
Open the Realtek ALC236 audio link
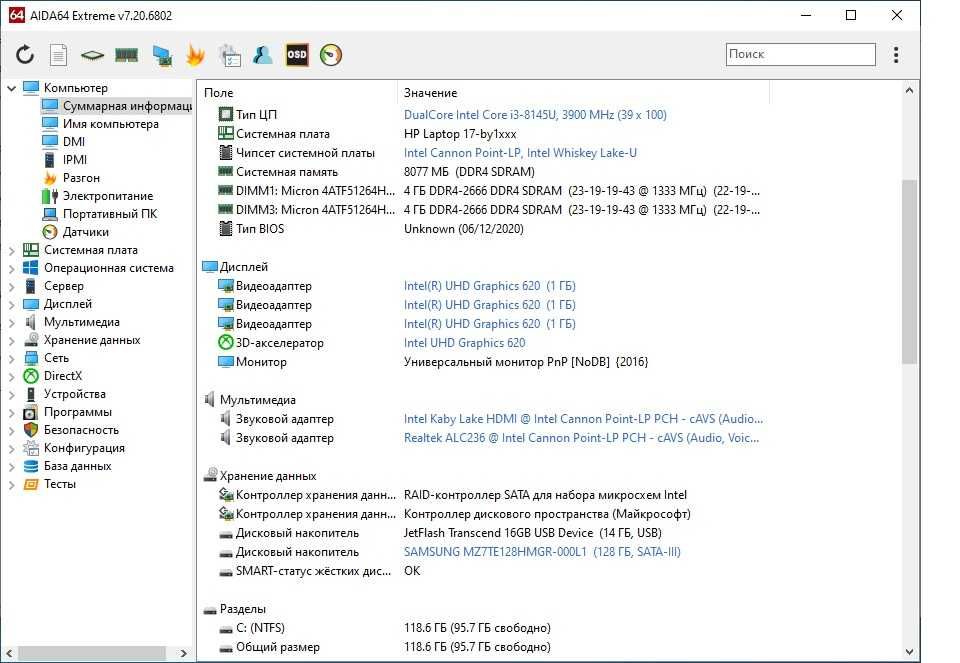tap(581, 438)
